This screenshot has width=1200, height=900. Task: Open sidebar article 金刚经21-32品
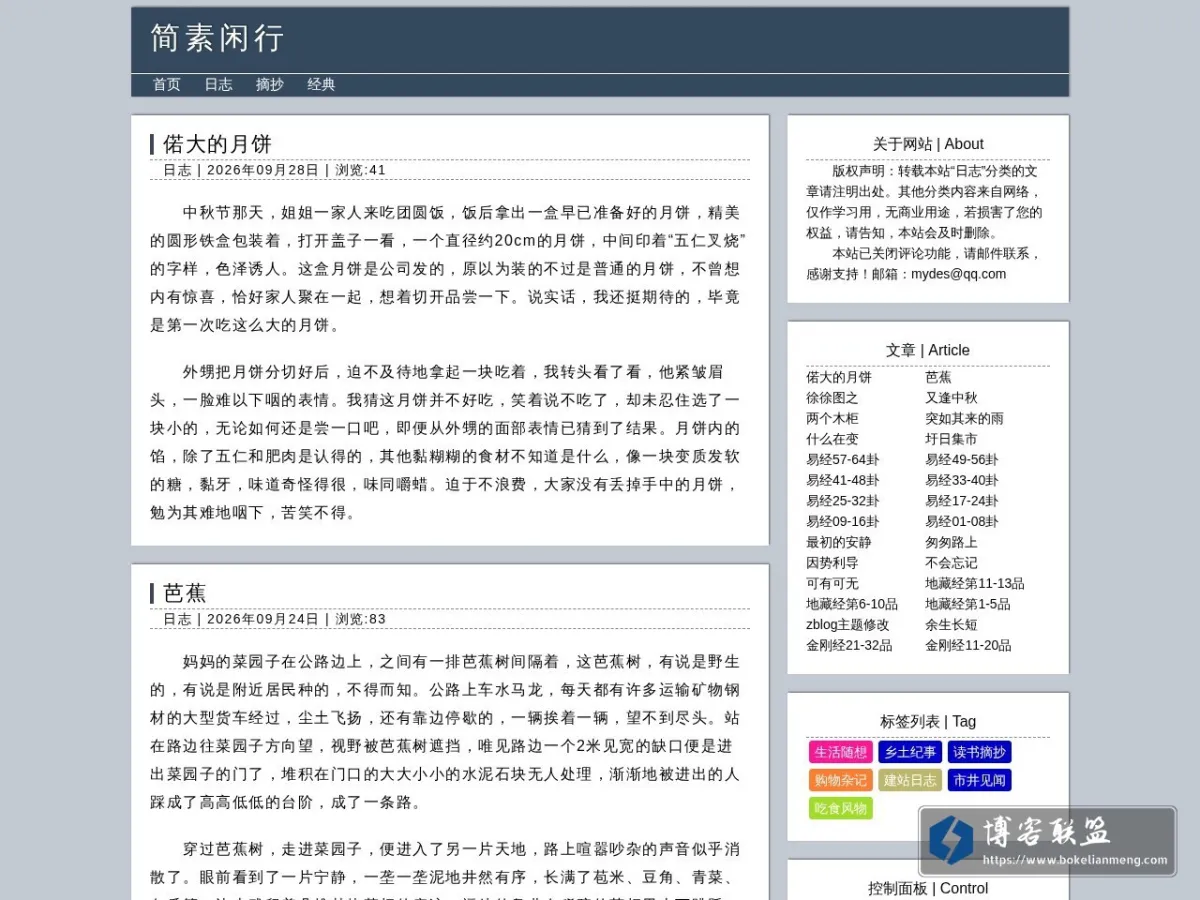(x=849, y=646)
